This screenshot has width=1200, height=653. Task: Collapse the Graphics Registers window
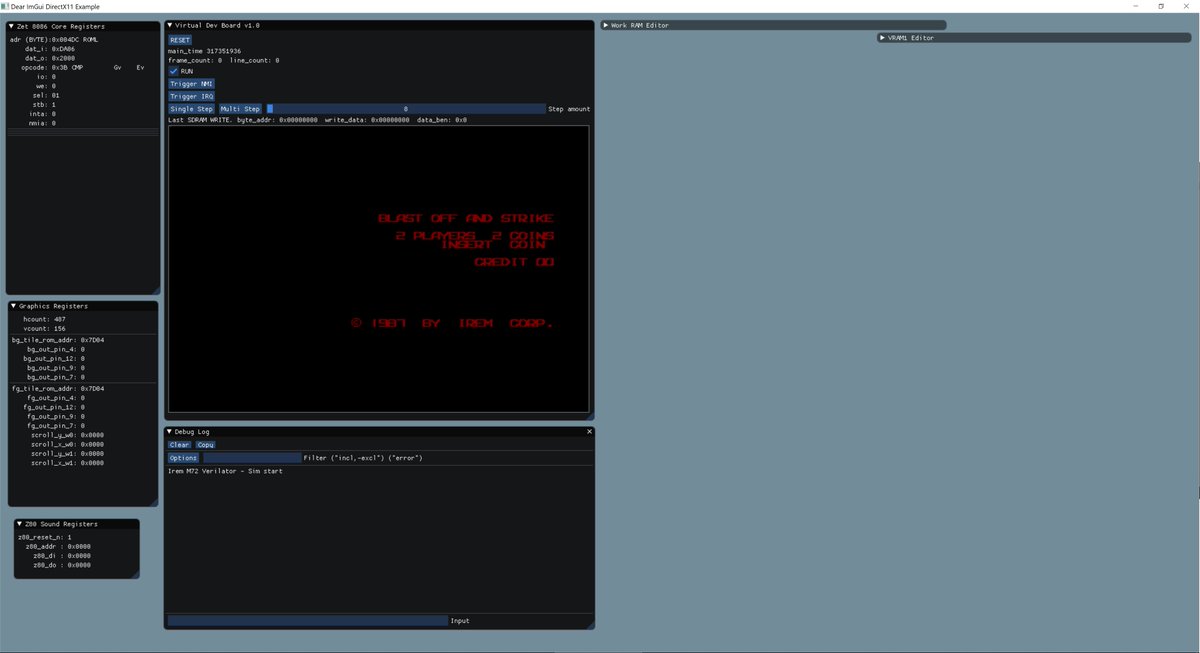tap(14, 306)
